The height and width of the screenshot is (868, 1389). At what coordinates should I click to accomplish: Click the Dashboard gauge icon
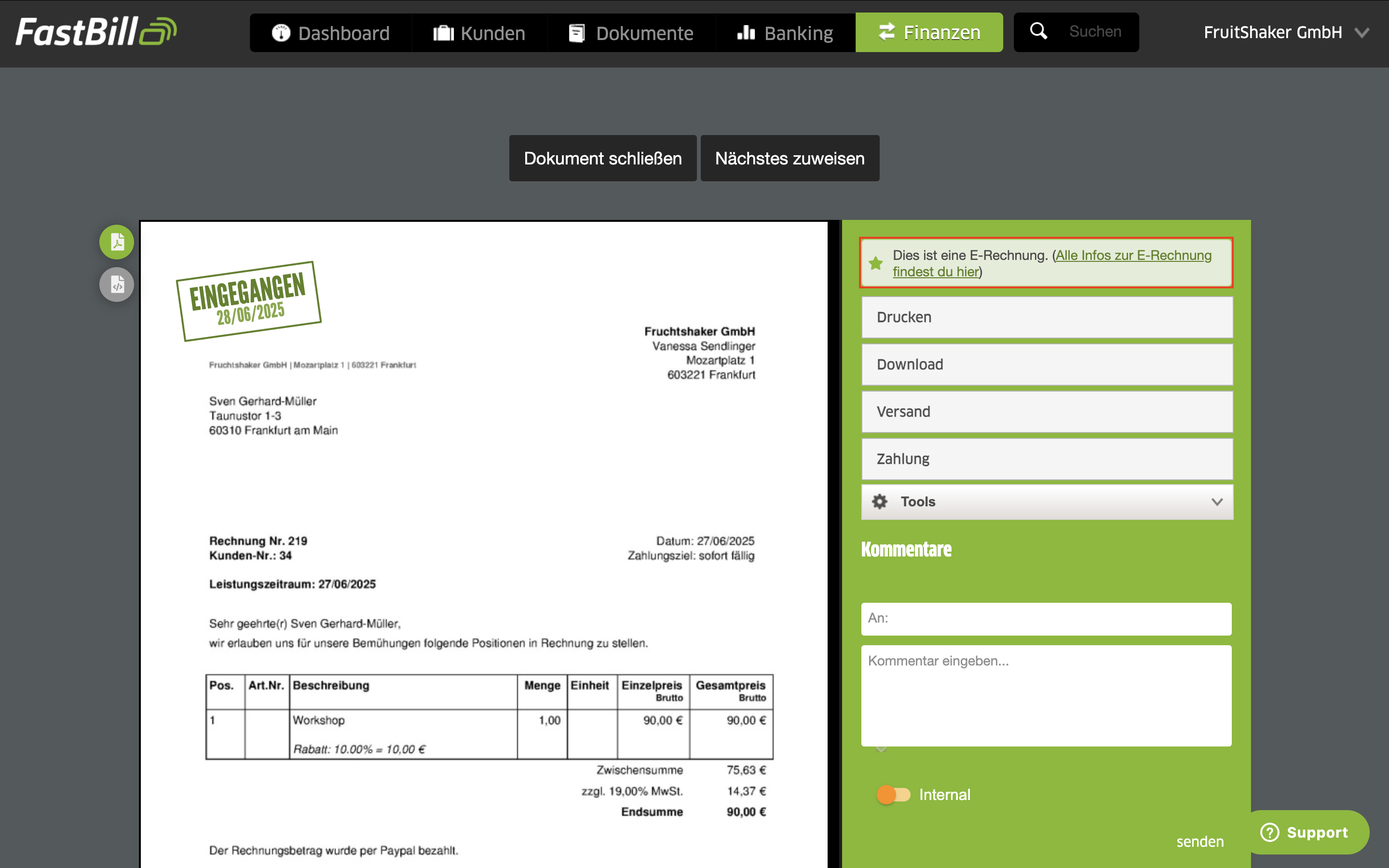[x=281, y=33]
